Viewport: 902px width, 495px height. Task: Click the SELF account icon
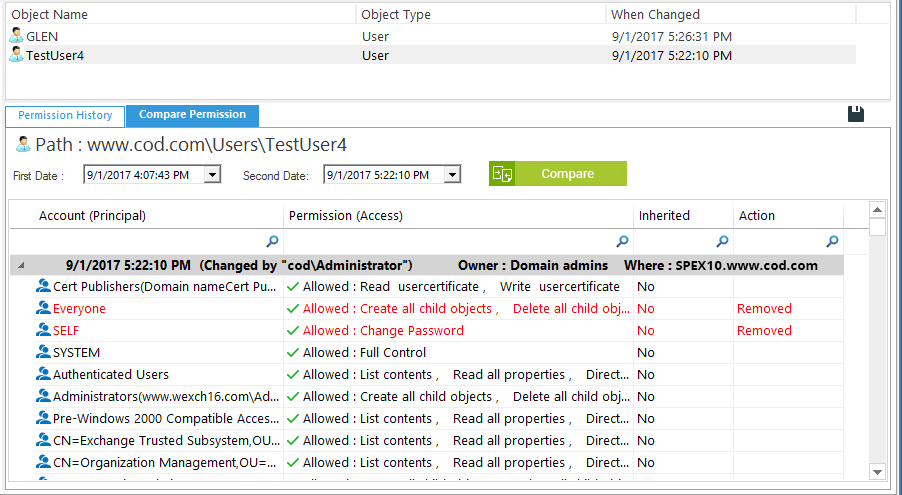point(43,329)
